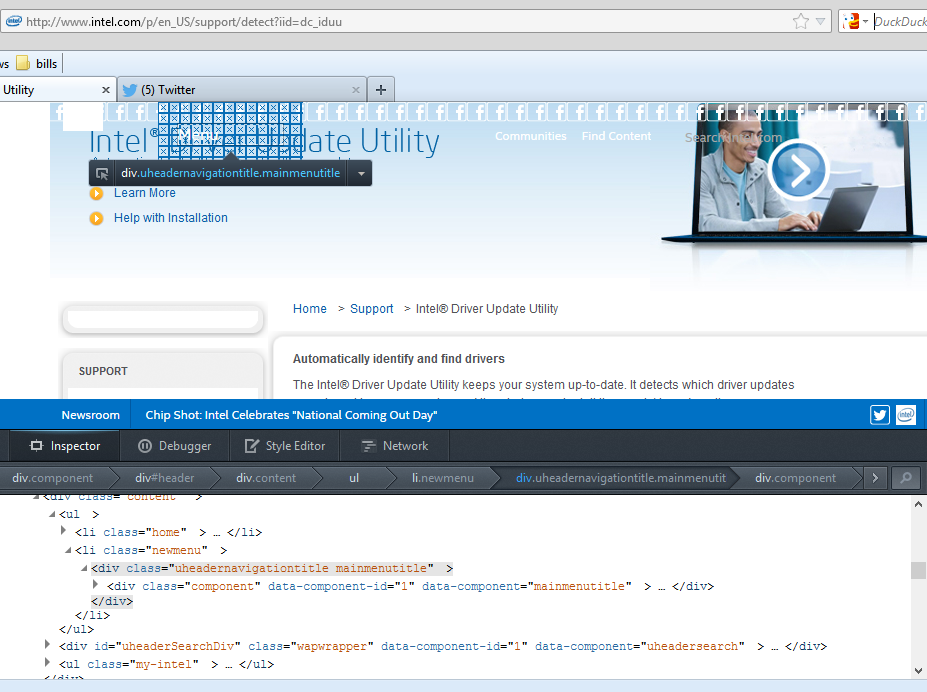Select the ul breadcrumb node
The image size is (927, 692).
pos(354,478)
